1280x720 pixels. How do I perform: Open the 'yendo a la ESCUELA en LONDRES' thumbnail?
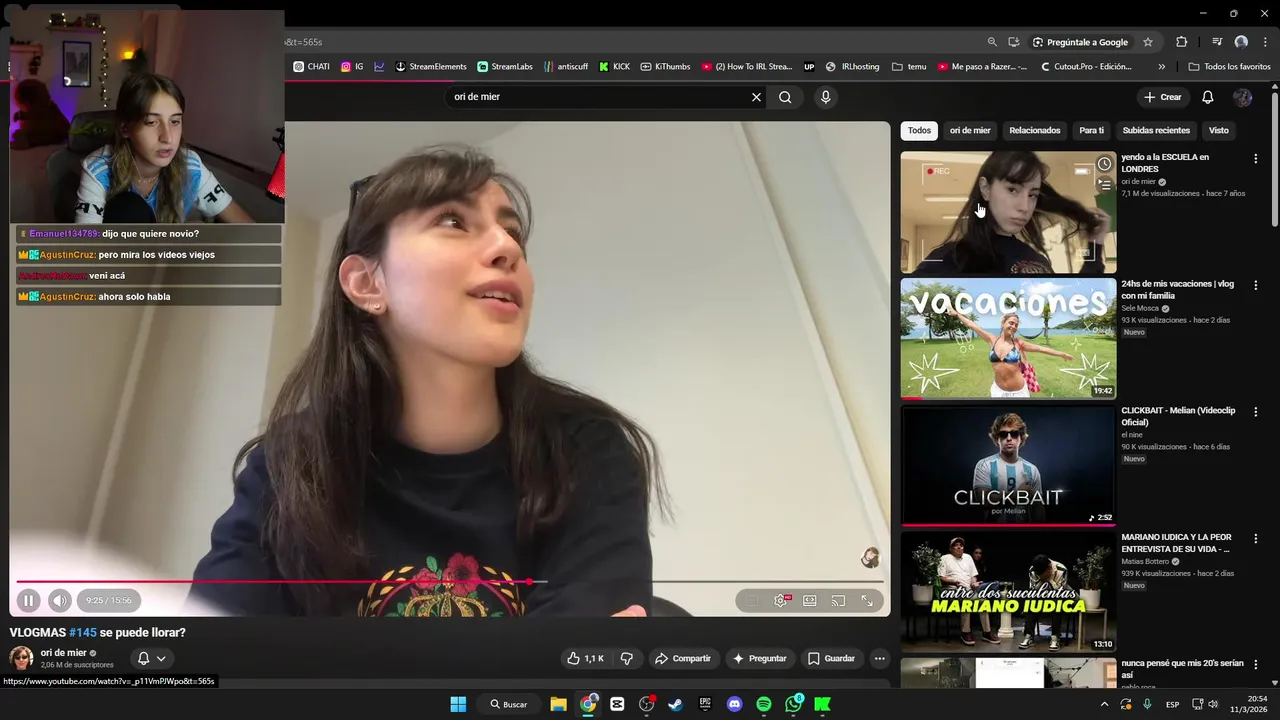click(1008, 212)
